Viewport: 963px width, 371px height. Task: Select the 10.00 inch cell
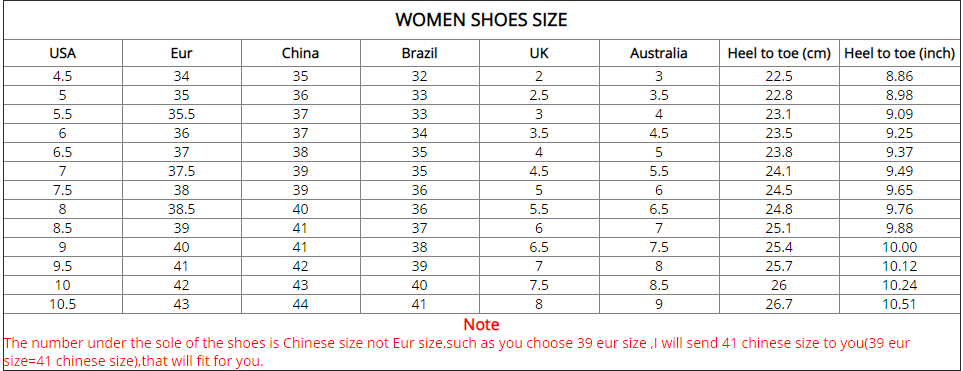(x=900, y=247)
